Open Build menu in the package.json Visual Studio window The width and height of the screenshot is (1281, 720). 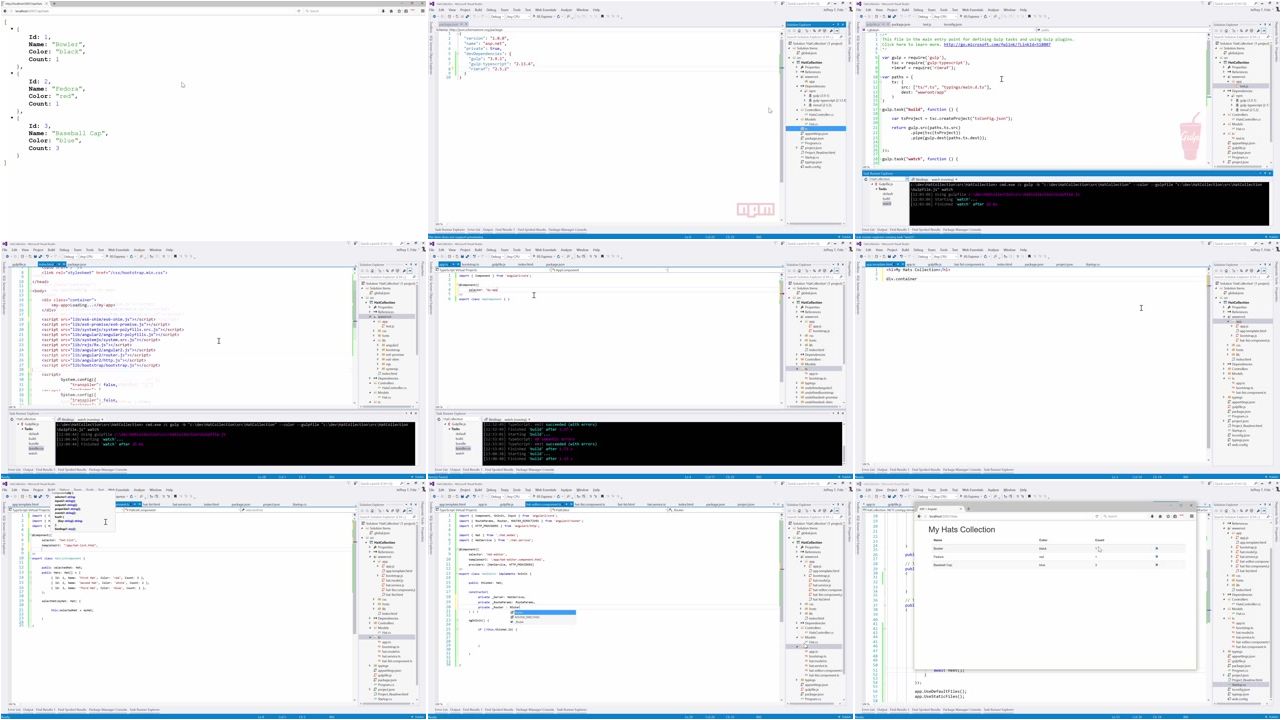(x=478, y=10)
